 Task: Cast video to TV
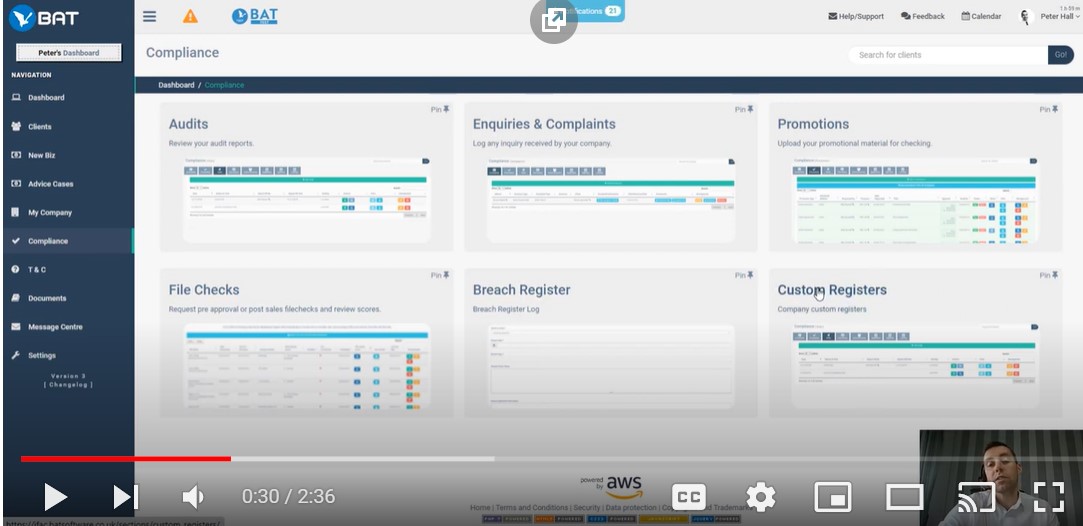coord(976,496)
